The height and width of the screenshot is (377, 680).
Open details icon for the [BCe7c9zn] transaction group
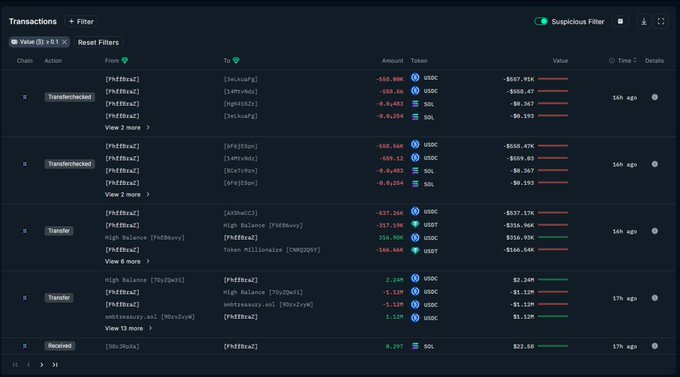click(x=654, y=164)
